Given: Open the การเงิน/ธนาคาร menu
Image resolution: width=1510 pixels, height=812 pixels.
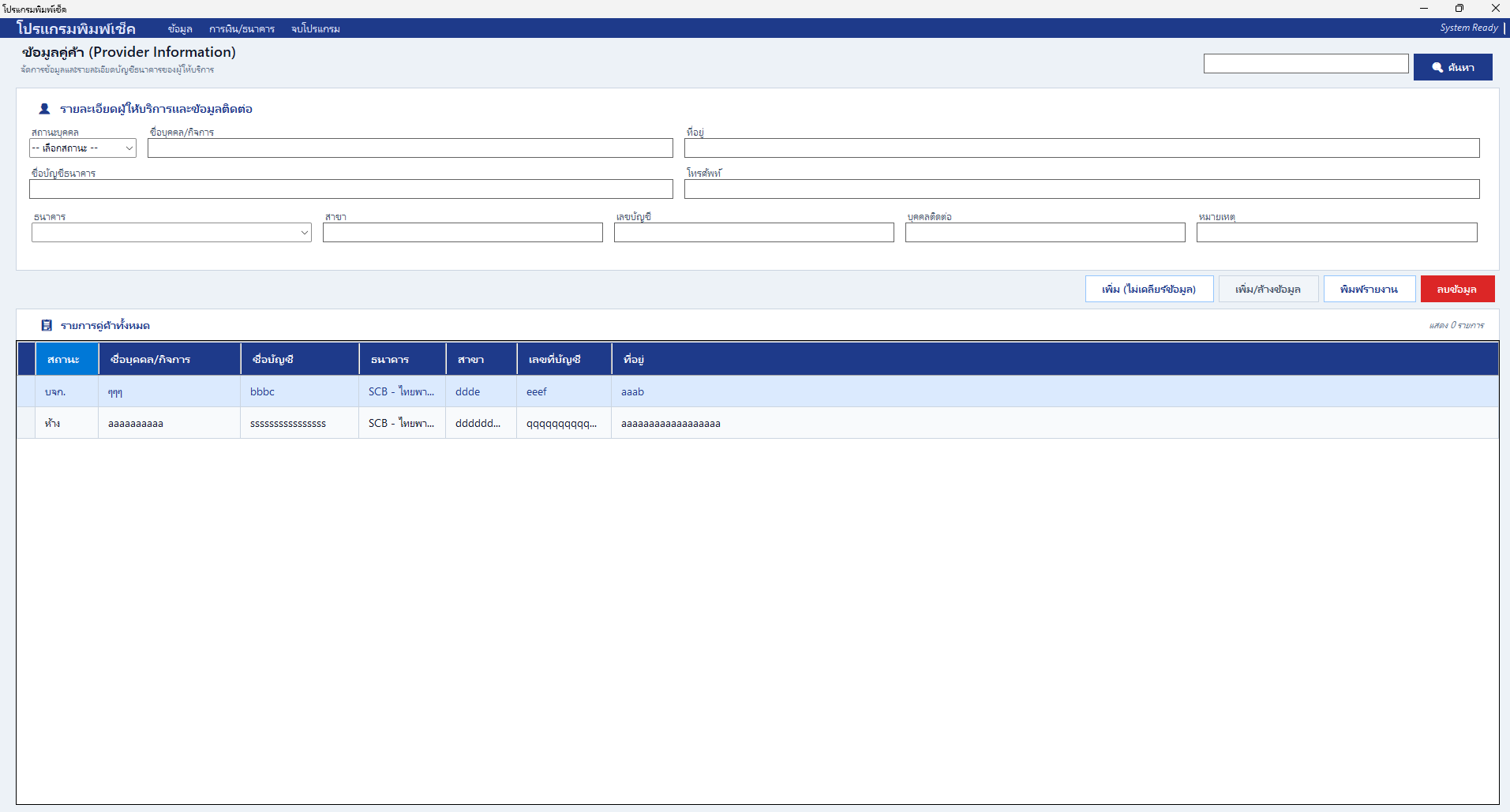Looking at the screenshot, I should (242, 29).
